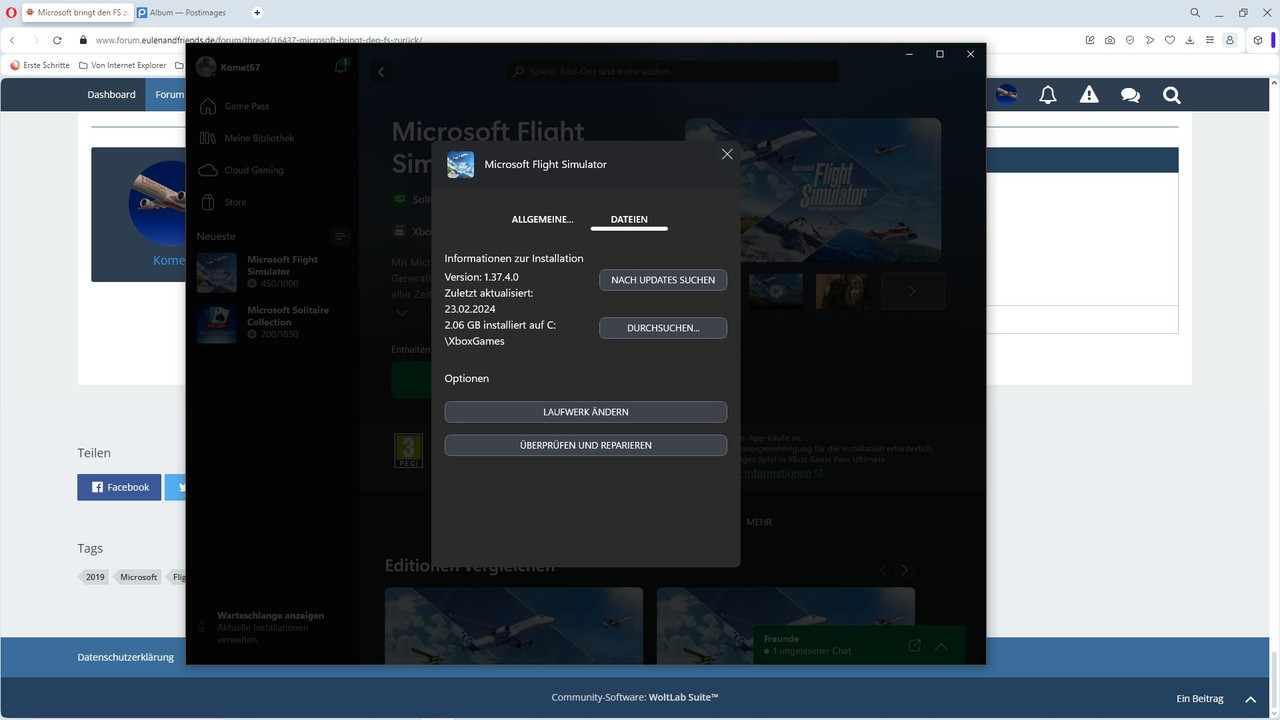Screen dimensions: 1280x720
Task: Click the DURCHSUCHEN... button
Action: coord(663,328)
